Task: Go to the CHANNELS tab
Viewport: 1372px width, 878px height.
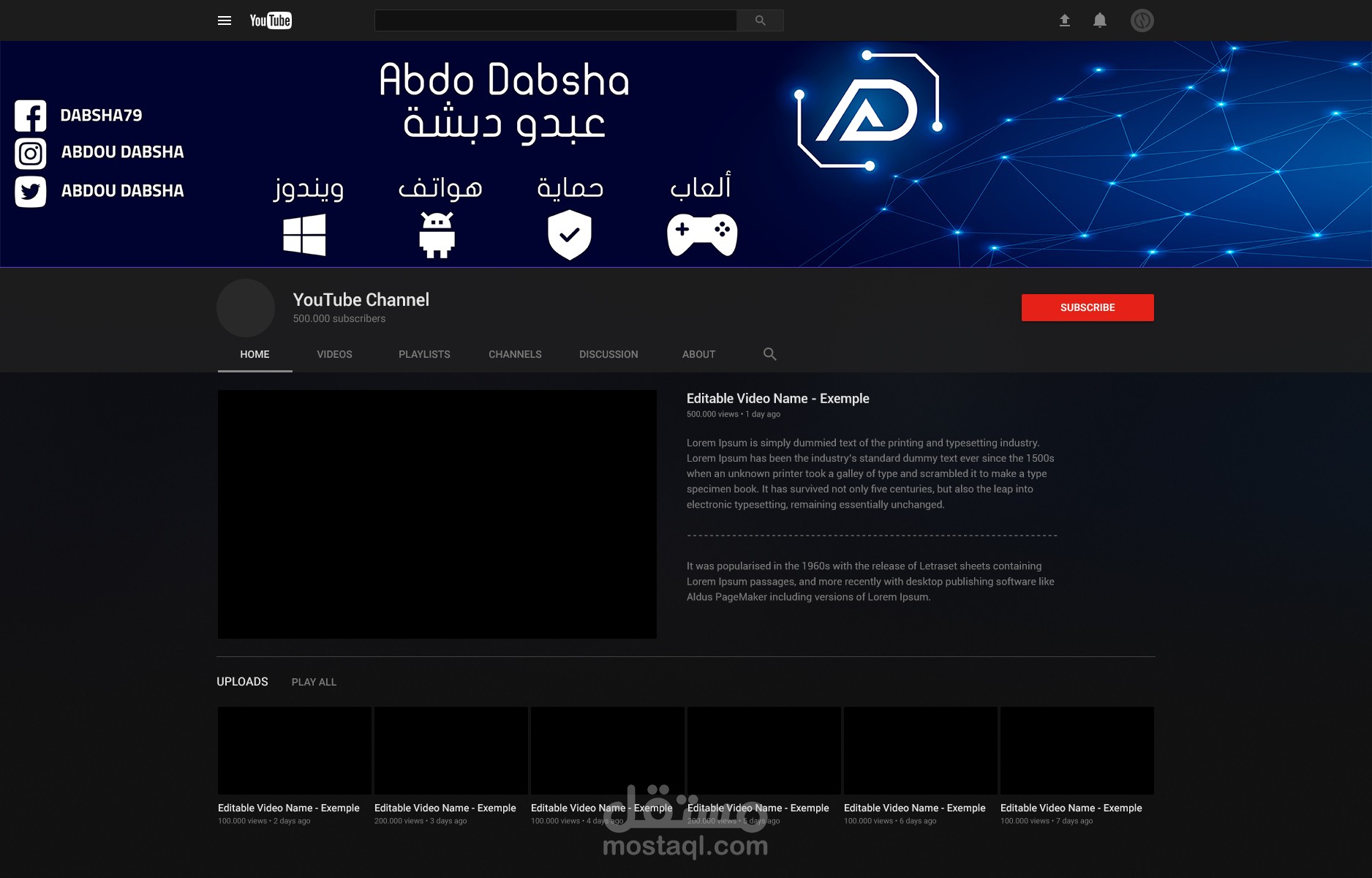Action: click(x=515, y=354)
